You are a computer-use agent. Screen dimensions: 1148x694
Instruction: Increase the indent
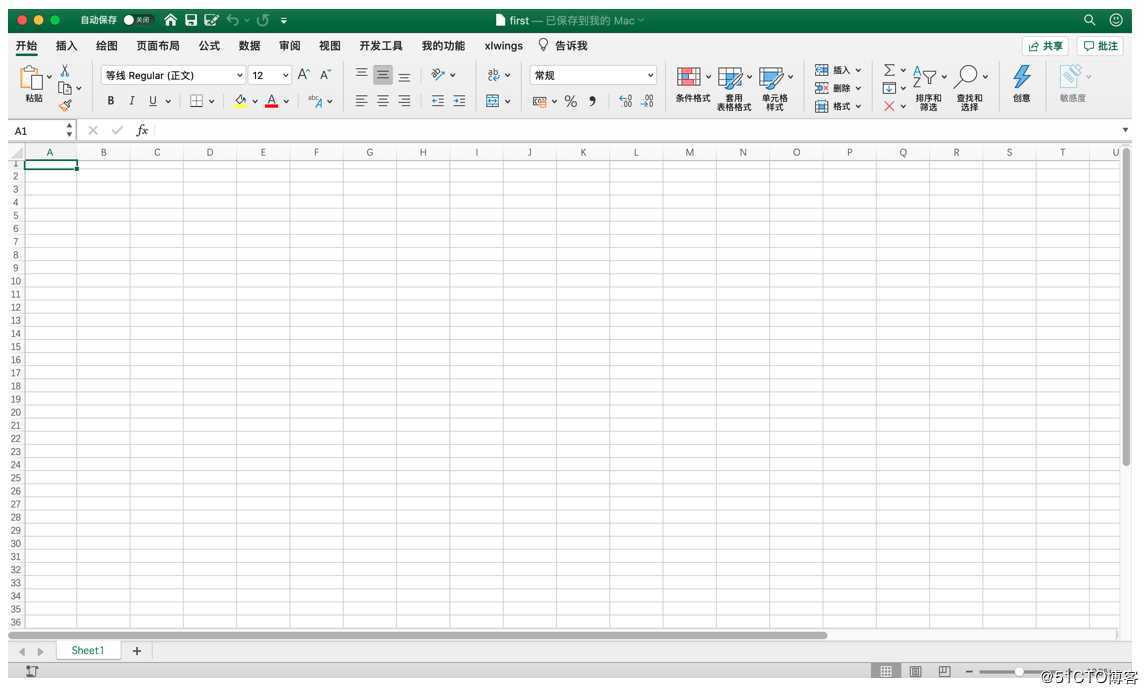(x=459, y=101)
